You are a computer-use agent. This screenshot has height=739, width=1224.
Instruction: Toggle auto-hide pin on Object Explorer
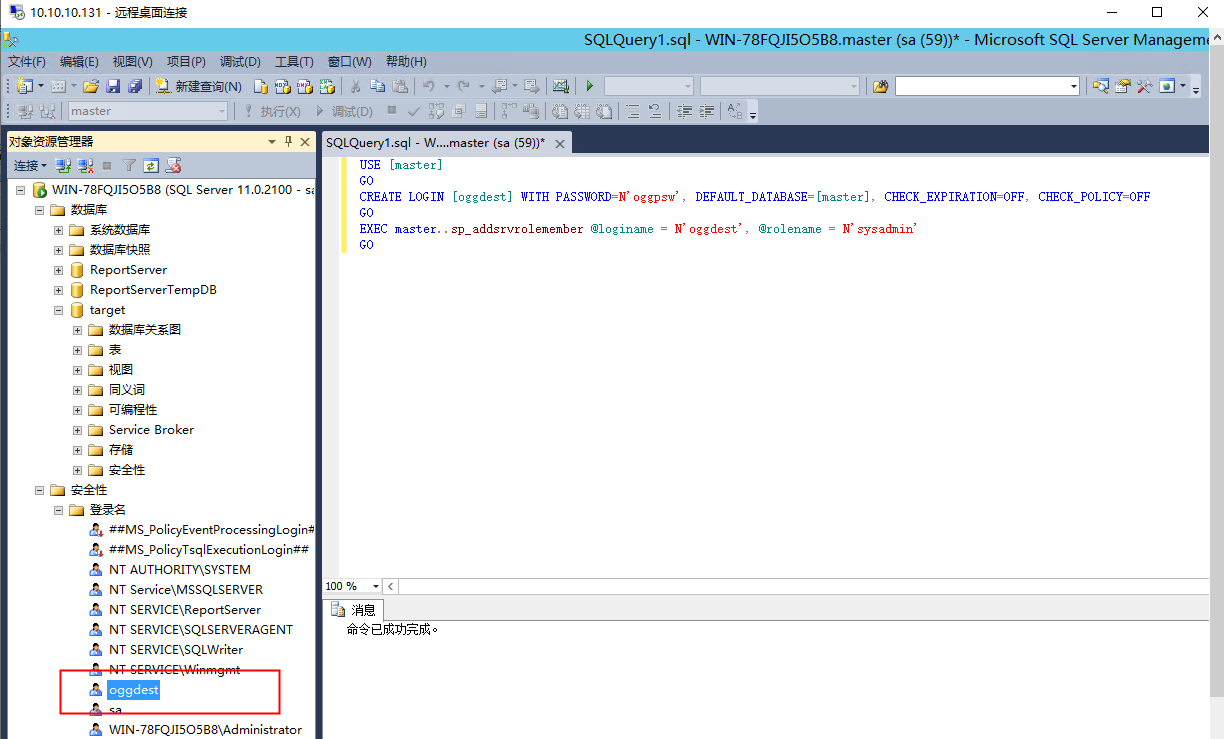(289, 141)
